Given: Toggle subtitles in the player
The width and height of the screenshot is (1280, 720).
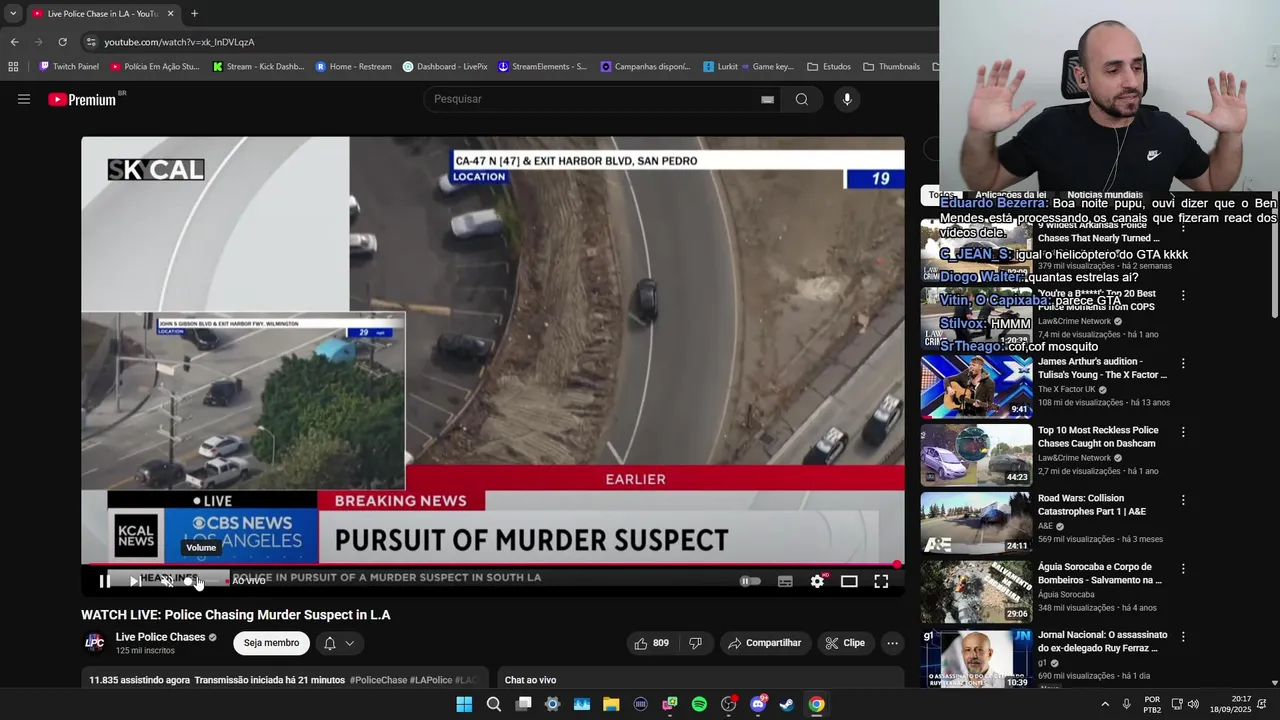Looking at the screenshot, I should coord(785,581).
